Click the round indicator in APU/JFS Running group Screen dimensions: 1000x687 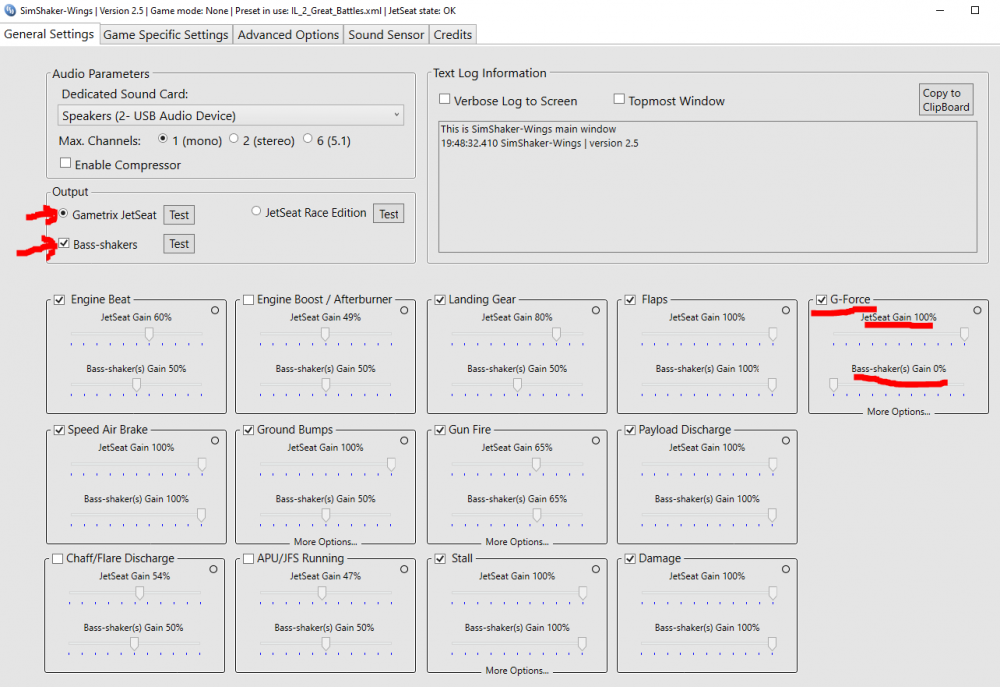tap(404, 569)
